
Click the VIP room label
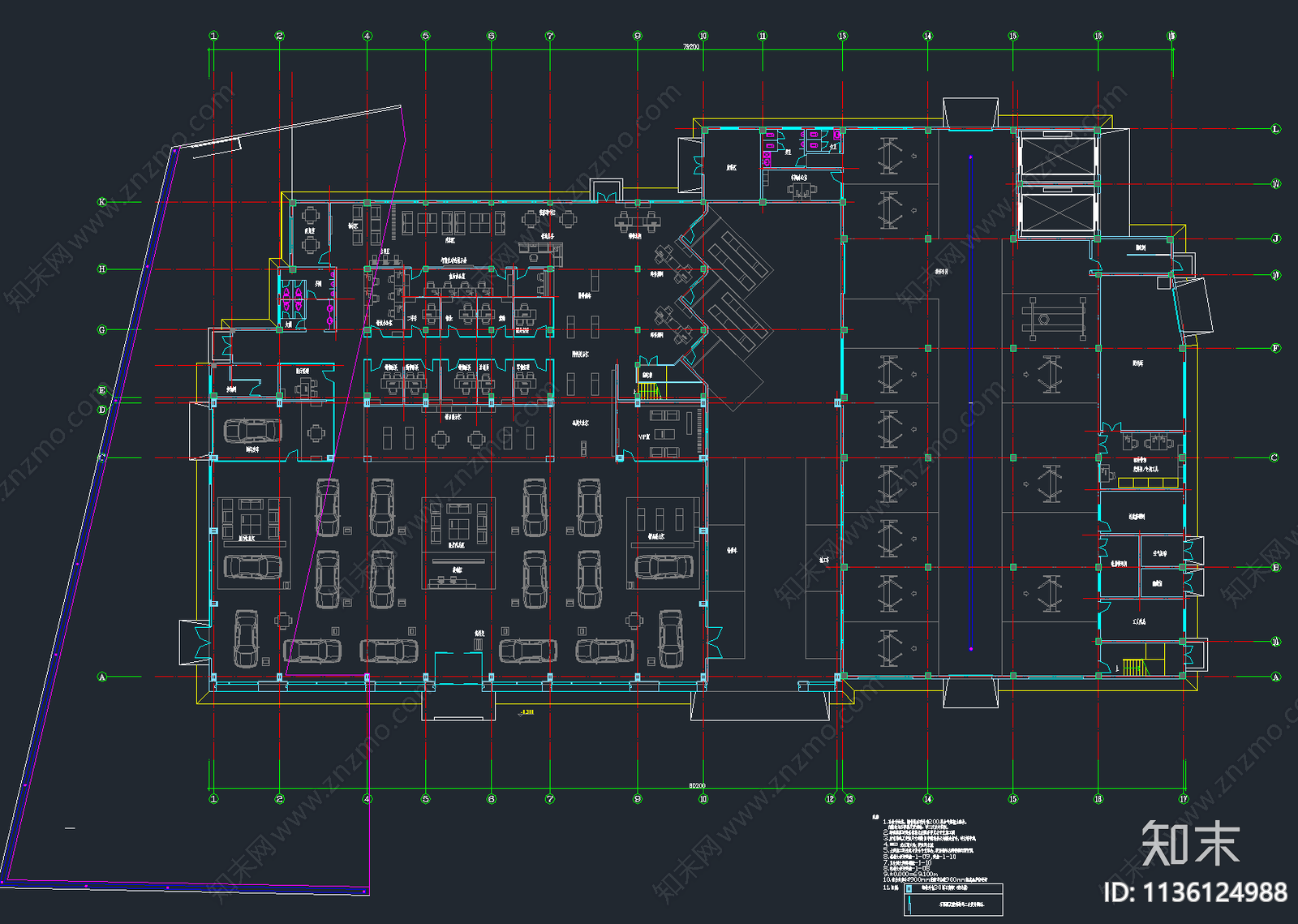point(644,436)
